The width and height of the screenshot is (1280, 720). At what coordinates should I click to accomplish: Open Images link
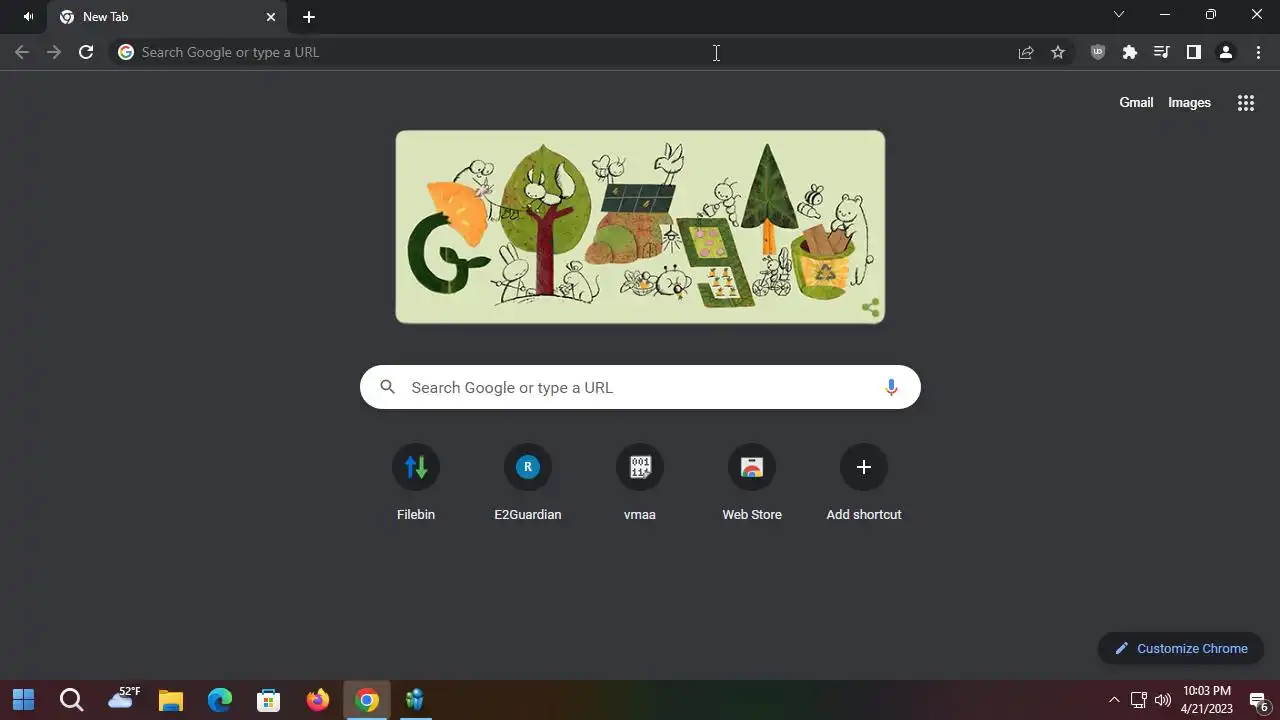[1189, 102]
